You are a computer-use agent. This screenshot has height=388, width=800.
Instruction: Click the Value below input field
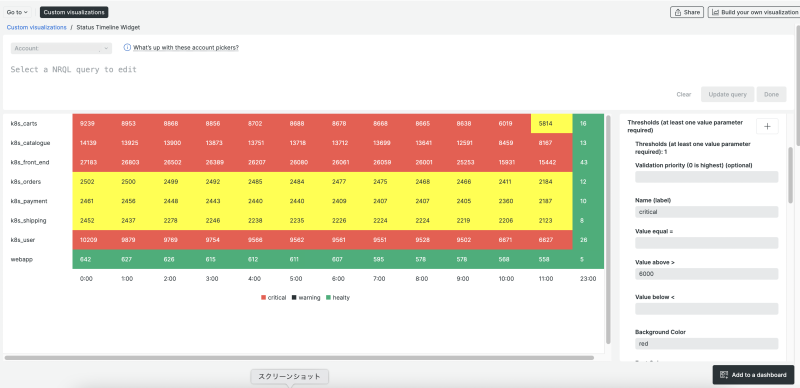pyautogui.click(x=707, y=309)
